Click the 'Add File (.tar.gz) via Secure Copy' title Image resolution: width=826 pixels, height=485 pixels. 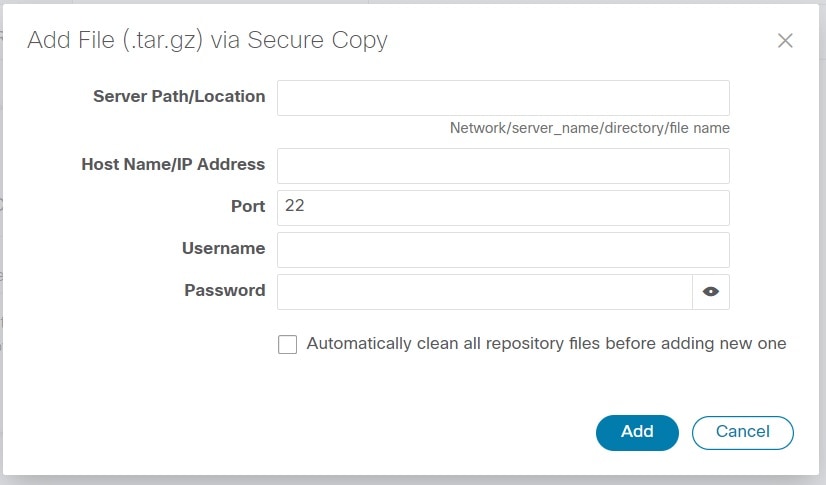[x=207, y=40]
